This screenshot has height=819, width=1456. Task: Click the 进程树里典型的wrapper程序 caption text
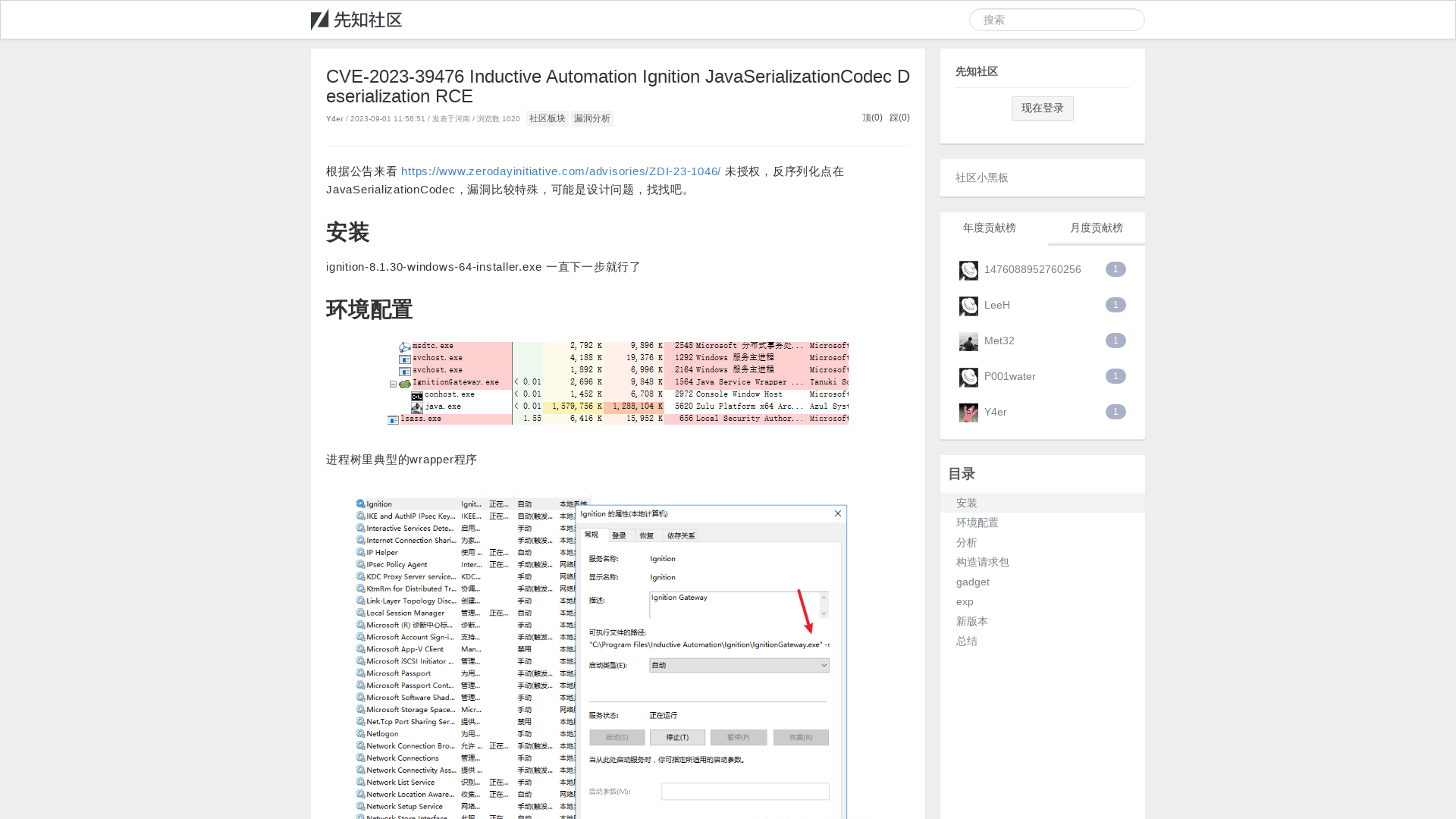(x=401, y=460)
